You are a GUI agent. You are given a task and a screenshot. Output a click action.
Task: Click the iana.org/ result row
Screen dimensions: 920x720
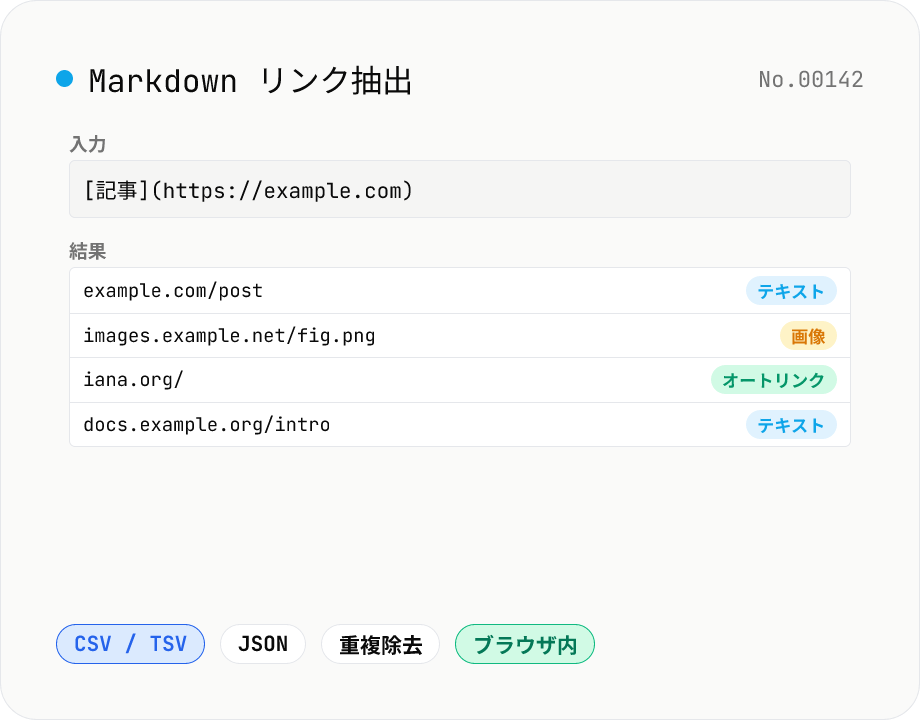click(x=459, y=380)
